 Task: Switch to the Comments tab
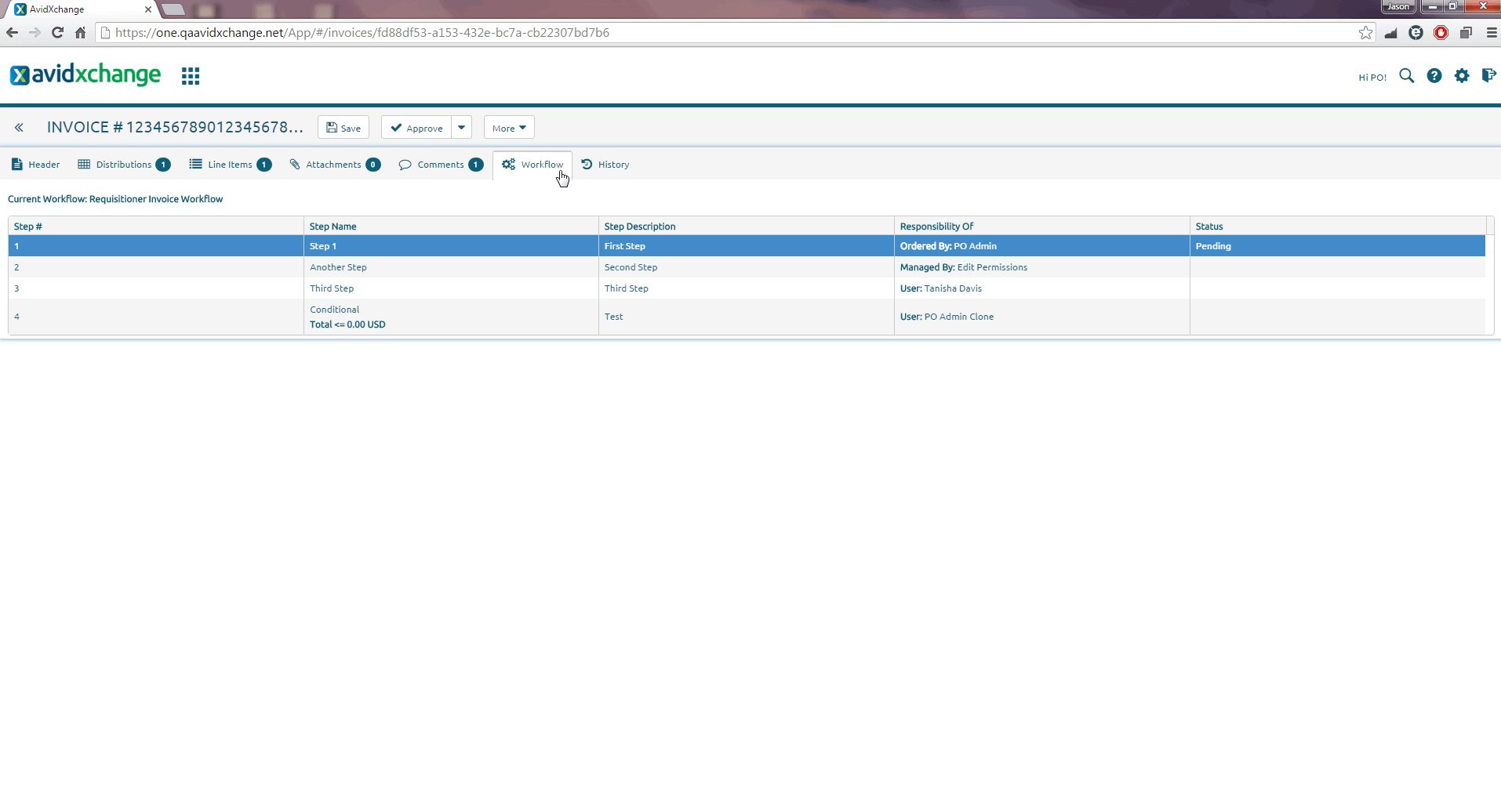pyautogui.click(x=441, y=165)
